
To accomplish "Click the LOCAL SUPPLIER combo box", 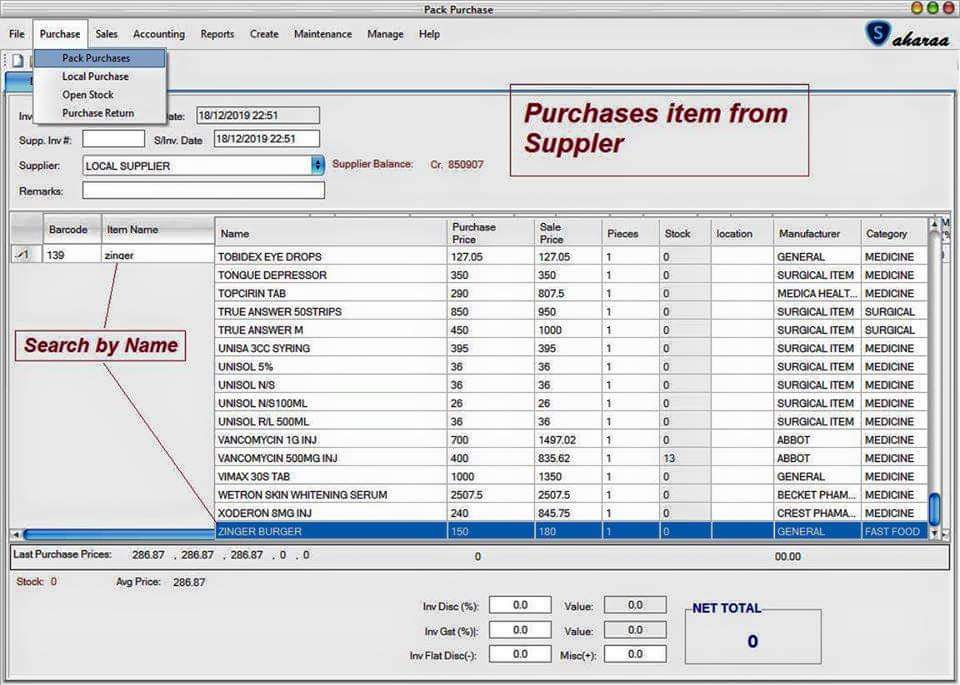I will pos(203,165).
